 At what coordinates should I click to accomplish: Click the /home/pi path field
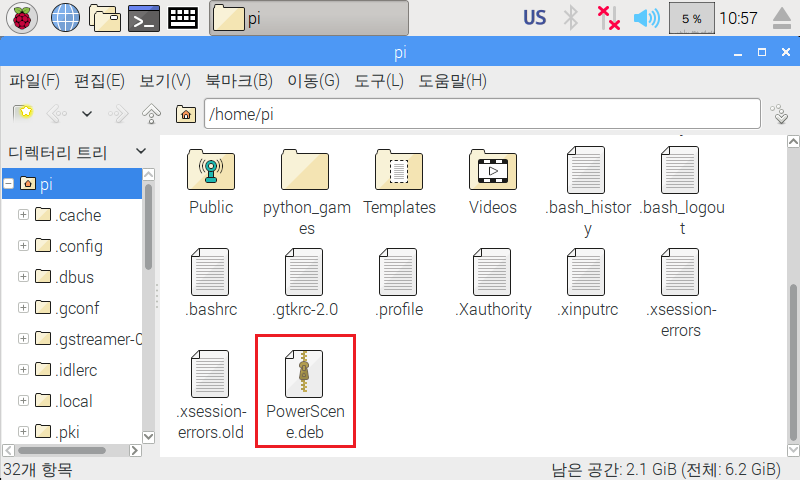482,114
